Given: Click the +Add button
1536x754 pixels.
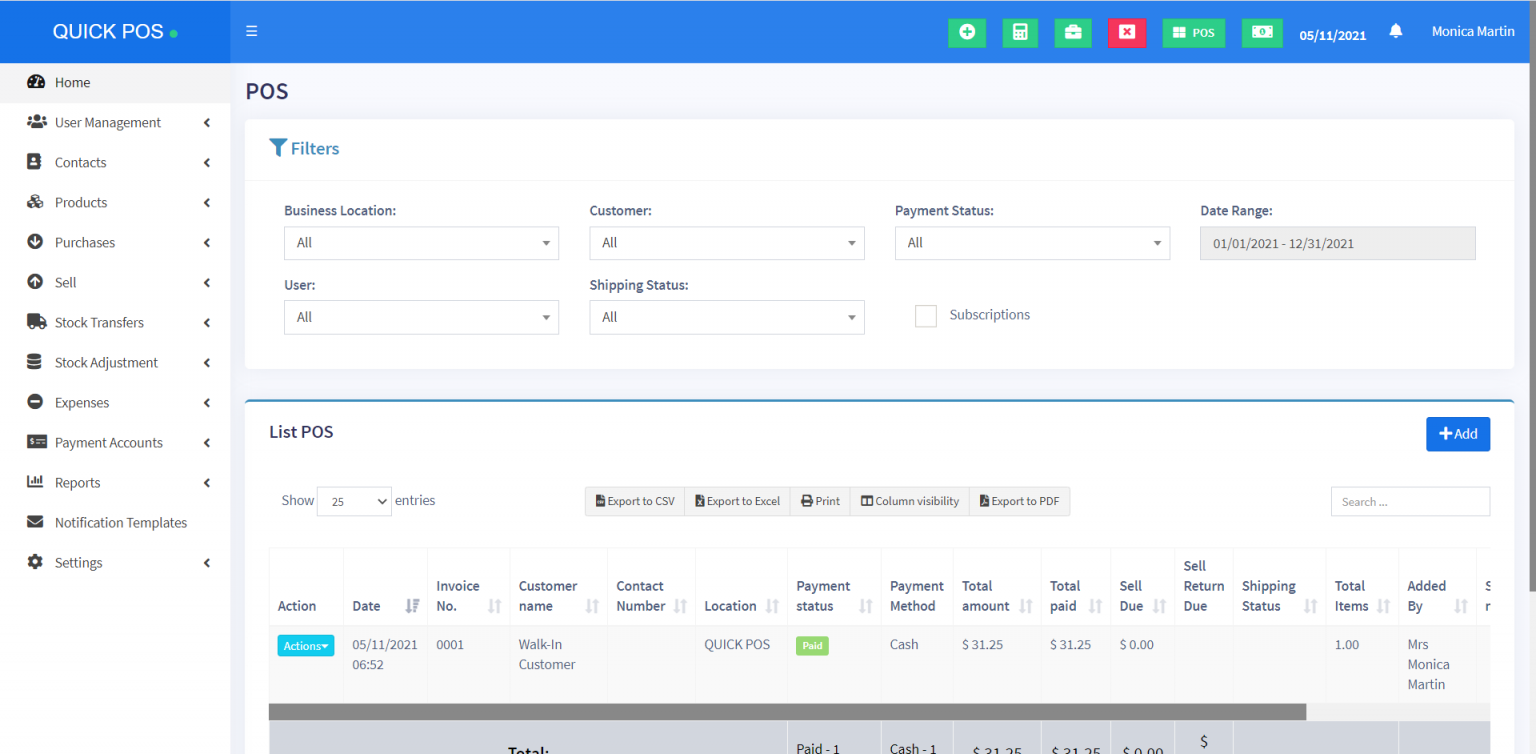Looking at the screenshot, I should 1458,434.
